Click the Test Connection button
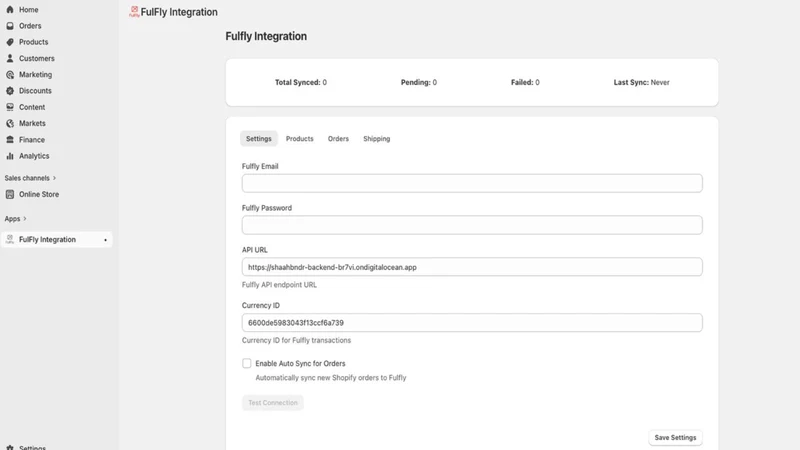The height and width of the screenshot is (450, 800). click(272, 403)
